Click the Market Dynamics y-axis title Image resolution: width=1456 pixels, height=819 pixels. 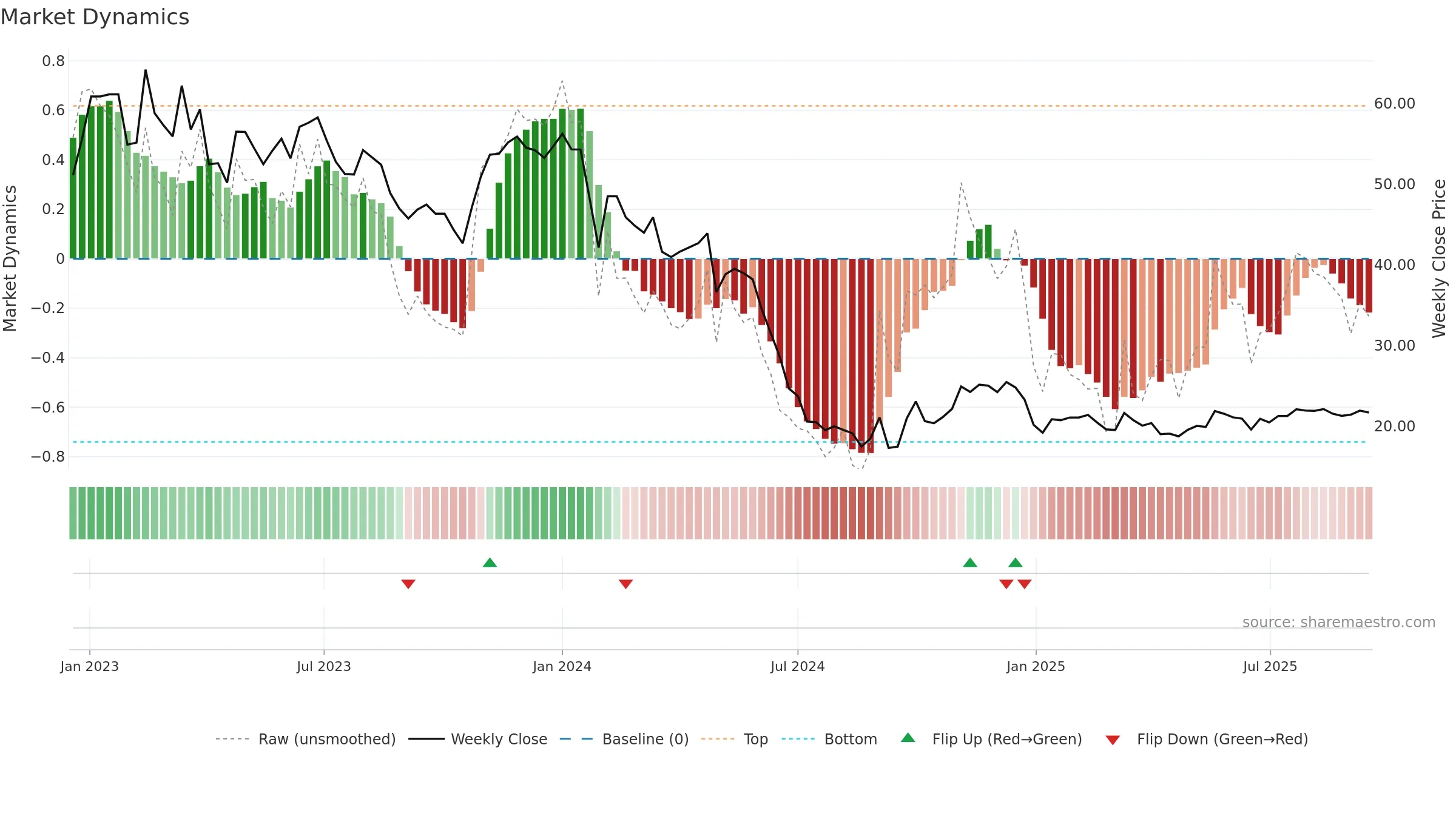(x=10, y=258)
